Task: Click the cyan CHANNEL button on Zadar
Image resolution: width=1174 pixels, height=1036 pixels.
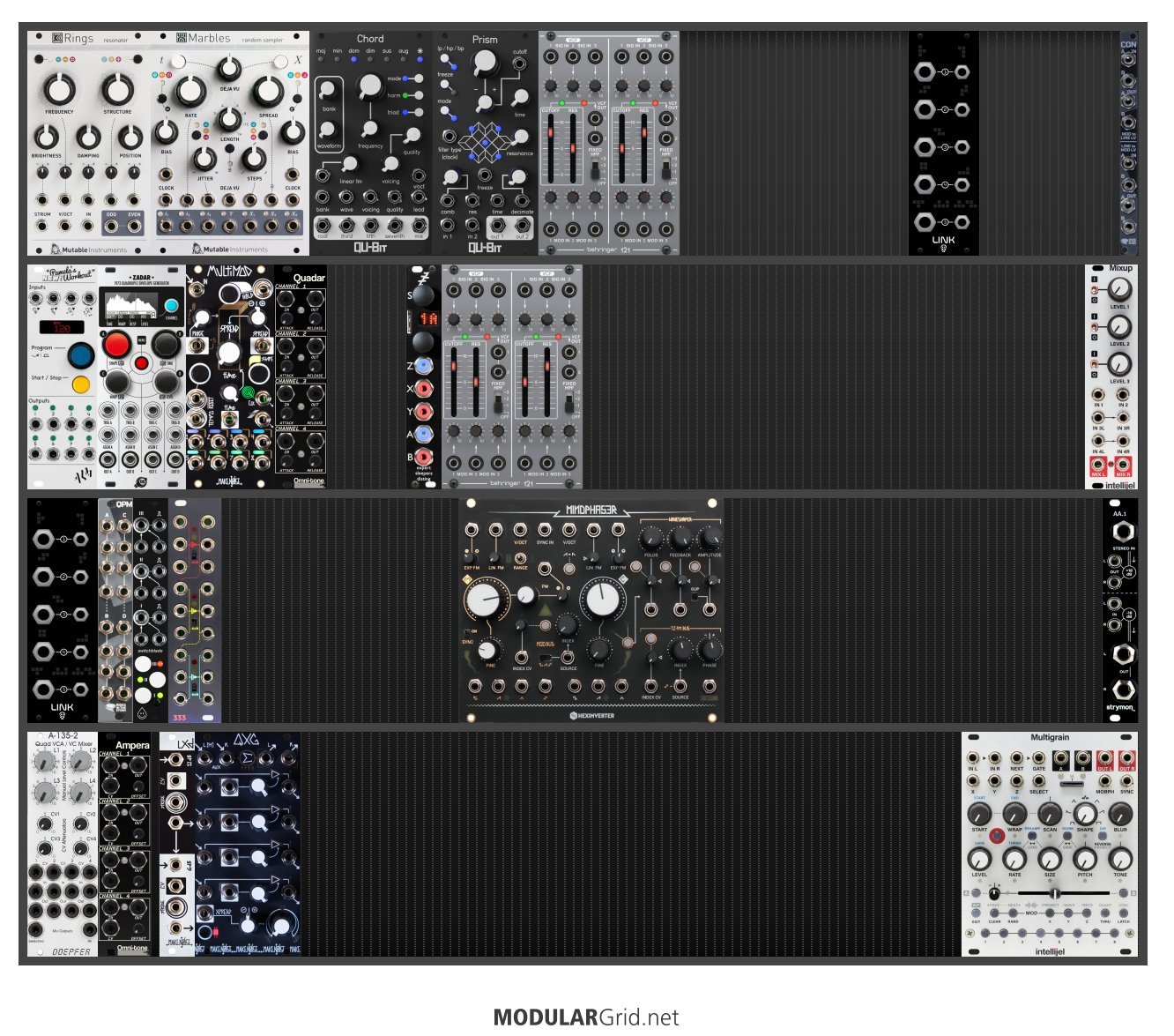Action: (171, 306)
